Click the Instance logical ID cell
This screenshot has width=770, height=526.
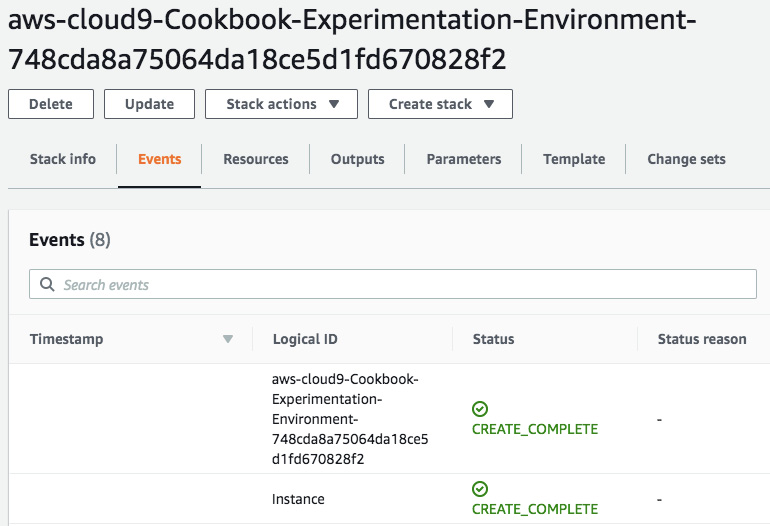298,499
